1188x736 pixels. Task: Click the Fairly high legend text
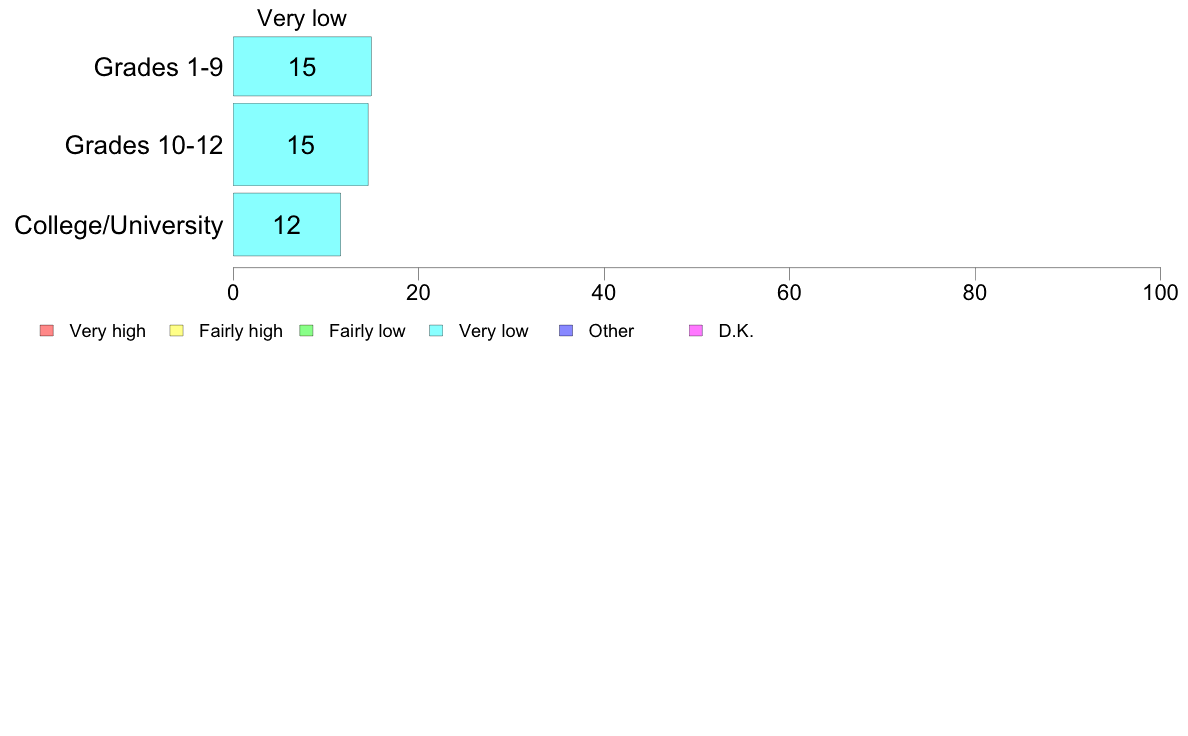241,331
